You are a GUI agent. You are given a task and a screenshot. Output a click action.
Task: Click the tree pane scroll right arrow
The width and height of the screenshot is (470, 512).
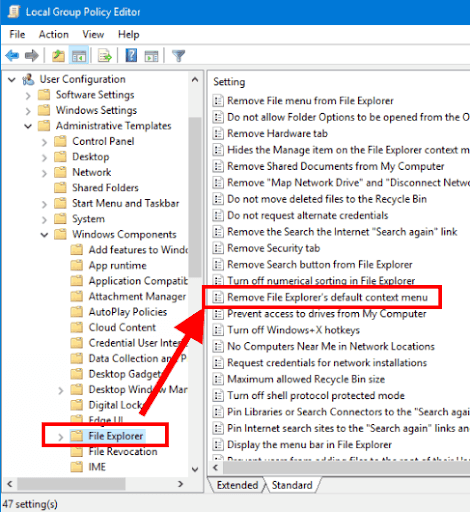tap(180, 484)
